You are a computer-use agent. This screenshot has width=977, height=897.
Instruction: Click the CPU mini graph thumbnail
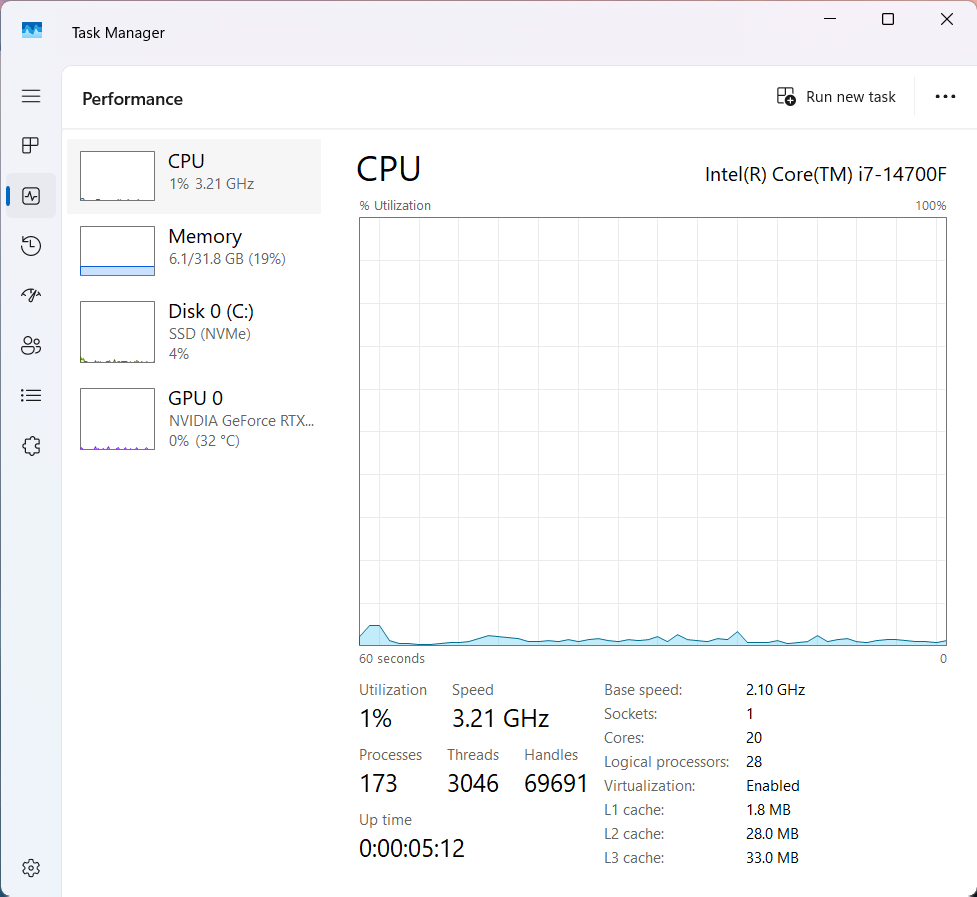tap(117, 176)
